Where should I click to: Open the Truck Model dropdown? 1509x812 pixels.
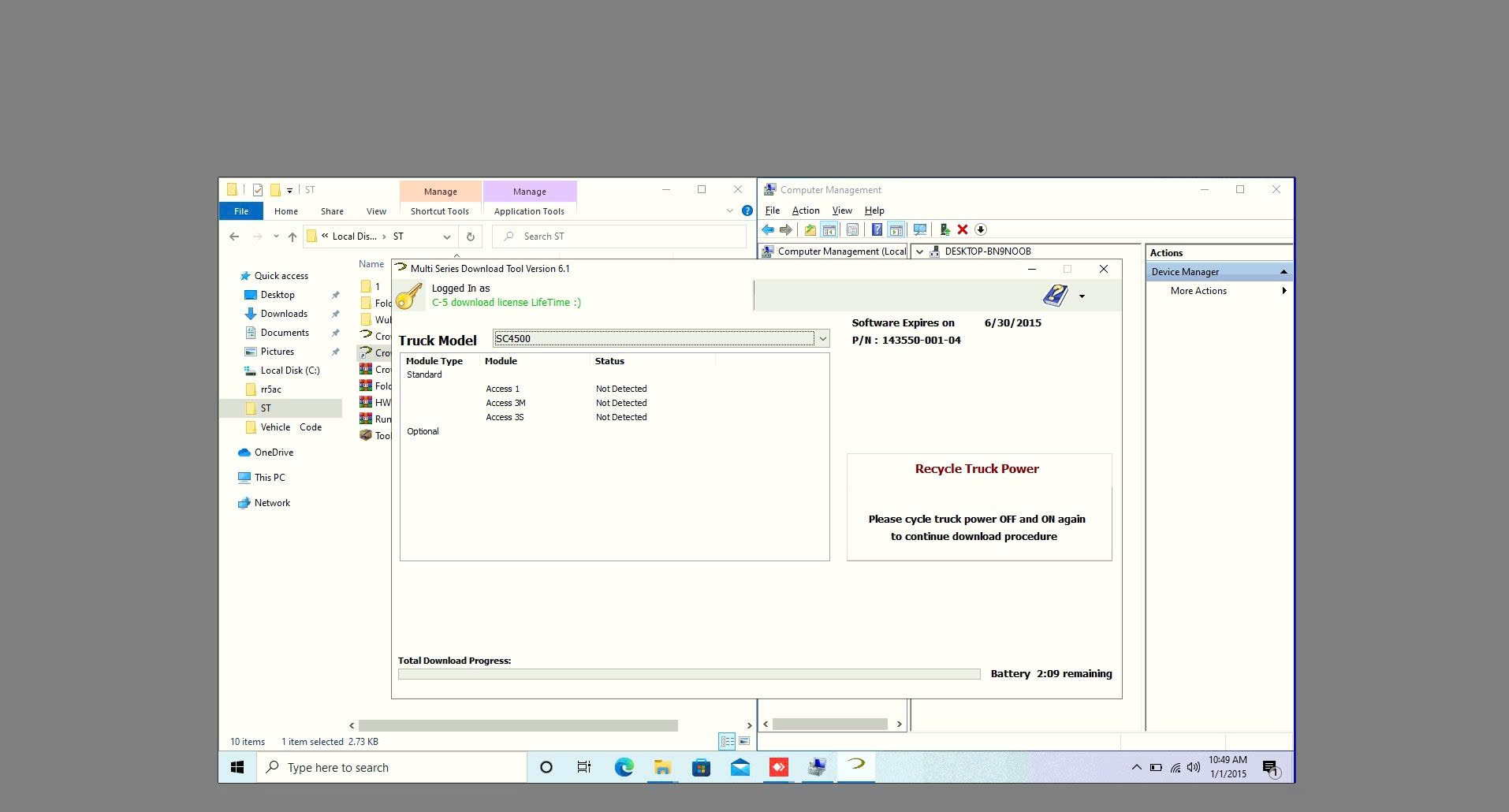click(822, 338)
